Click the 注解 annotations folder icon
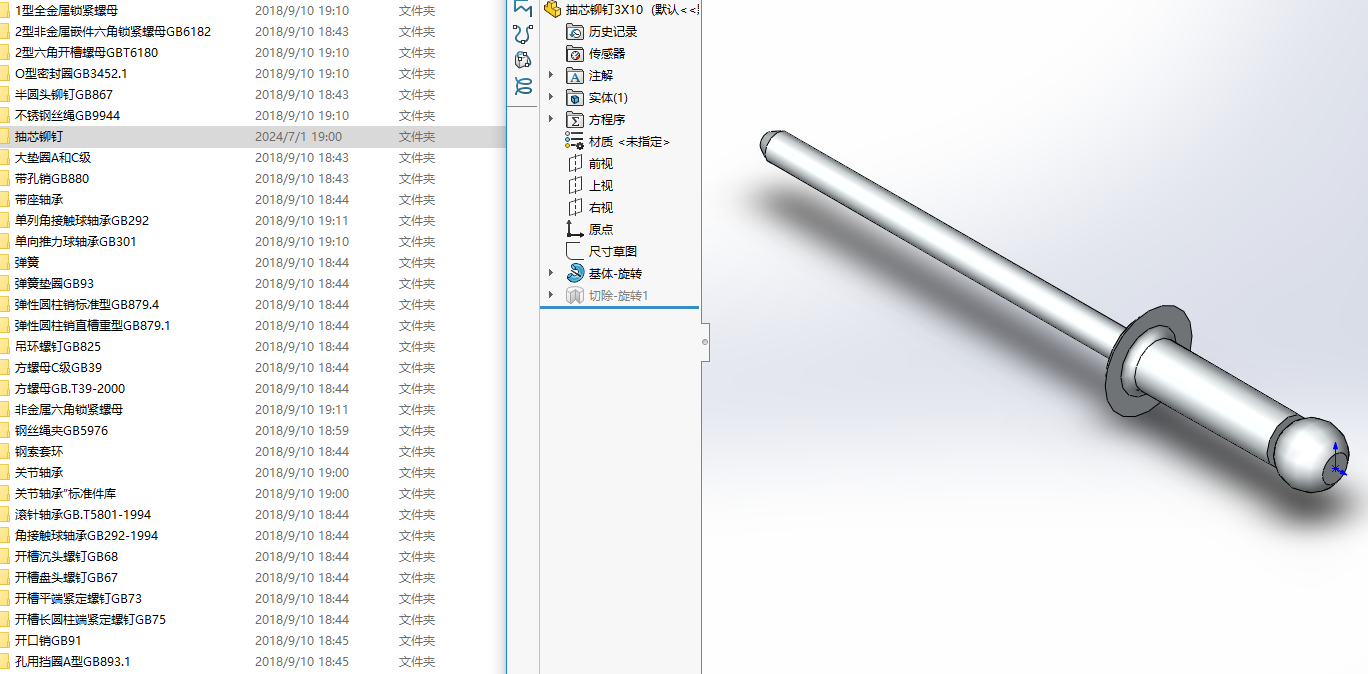This screenshot has height=674, width=1368. [575, 76]
